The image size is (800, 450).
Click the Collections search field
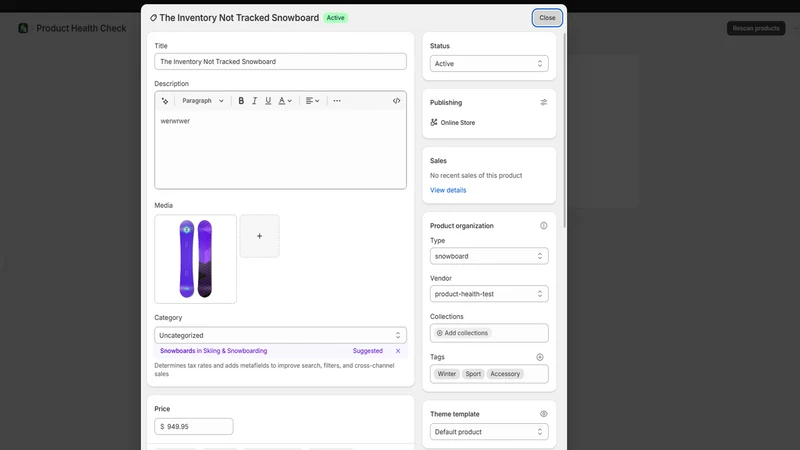point(489,333)
